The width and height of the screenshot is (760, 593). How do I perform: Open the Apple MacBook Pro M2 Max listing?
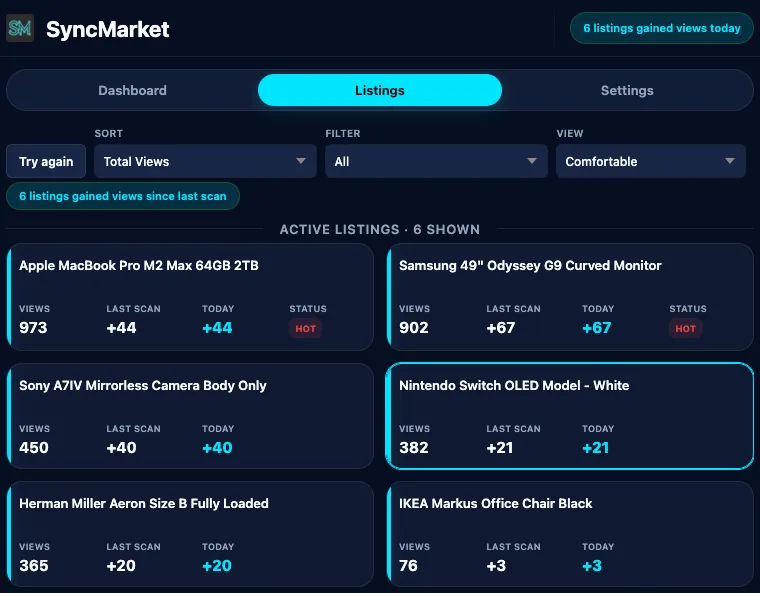tap(190, 297)
